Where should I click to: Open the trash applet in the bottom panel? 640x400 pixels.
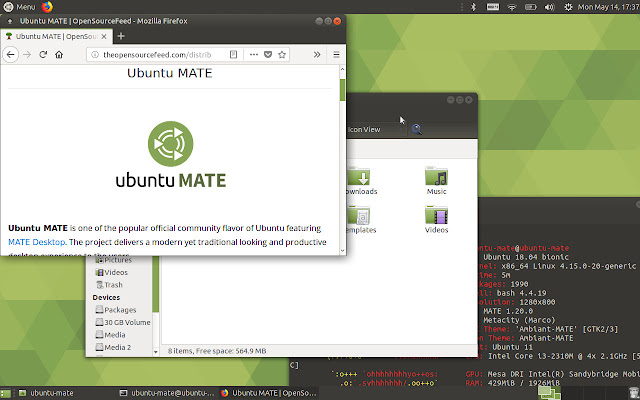click(x=633, y=393)
